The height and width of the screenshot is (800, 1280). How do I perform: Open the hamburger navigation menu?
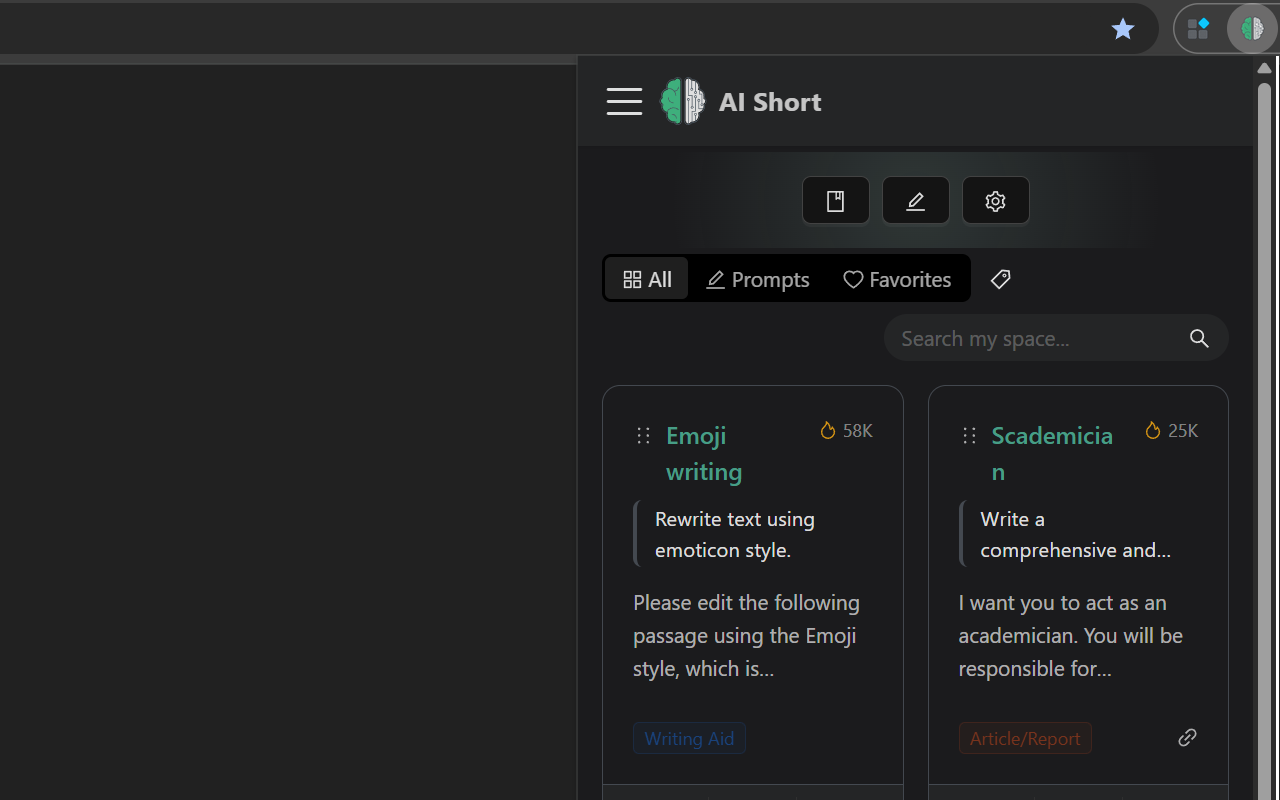pyautogui.click(x=624, y=101)
